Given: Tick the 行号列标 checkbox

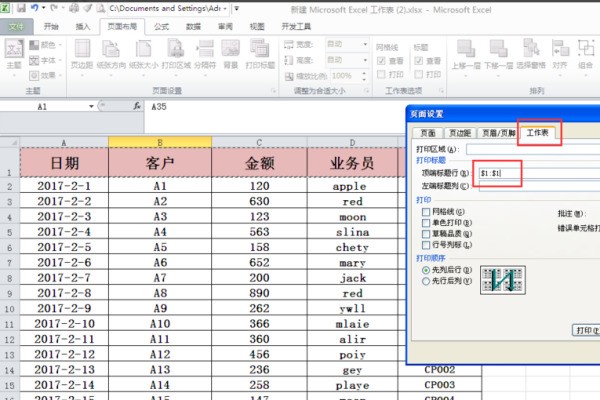Looking at the screenshot, I should coord(427,244).
